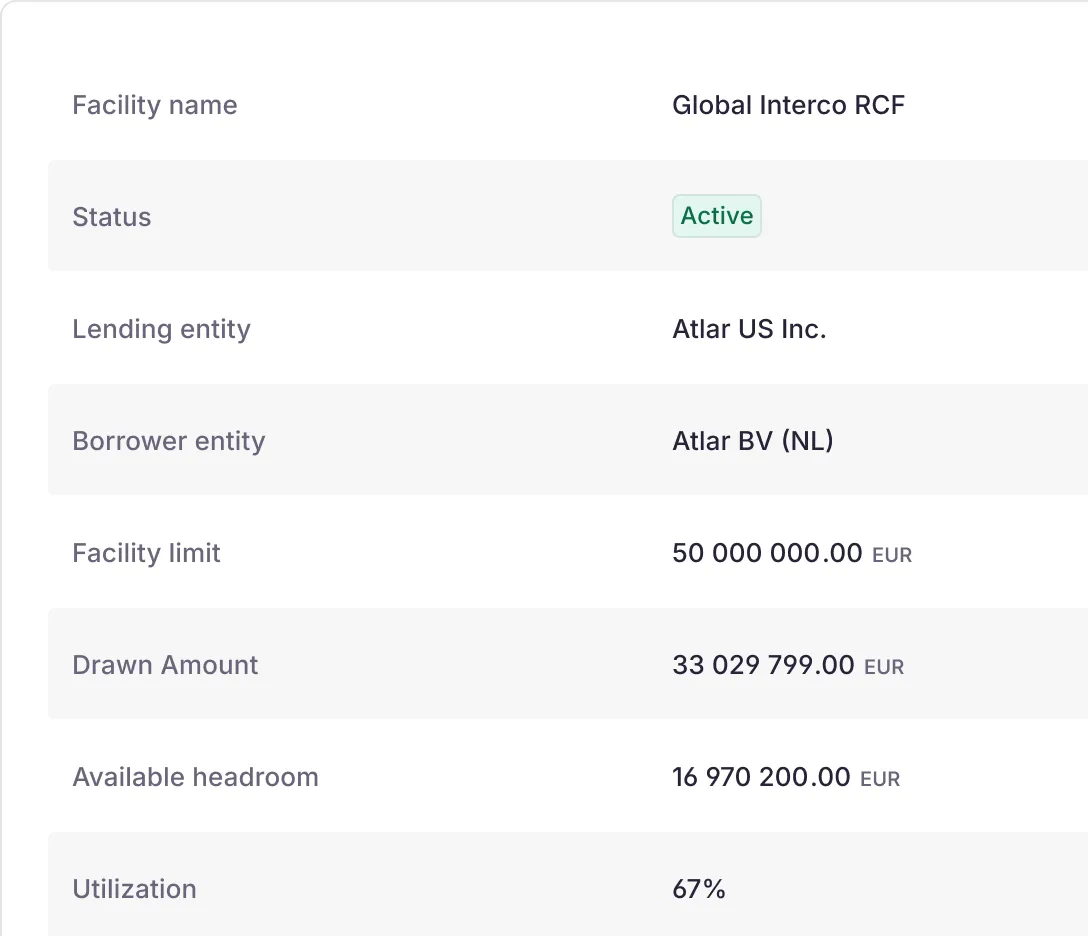The image size is (1088, 936).
Task: Click the 67% utilization value
Action: (699, 889)
